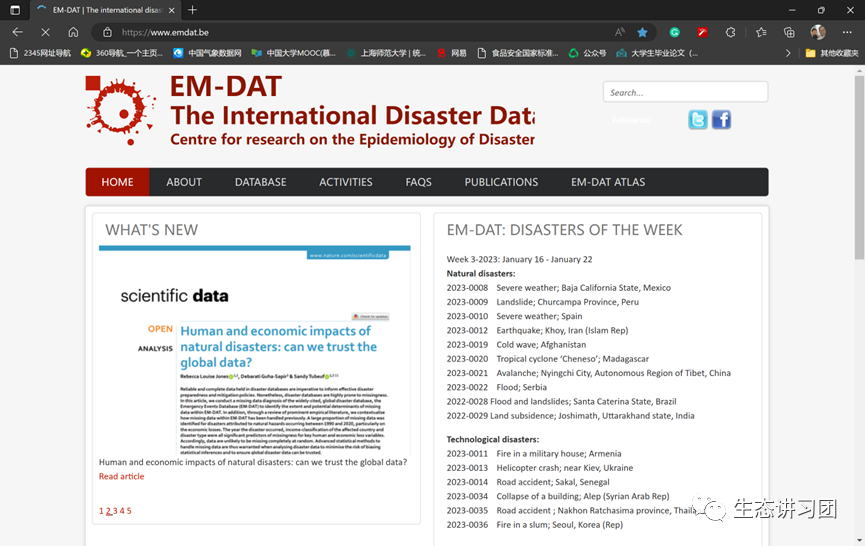This screenshot has width=865, height=546.
Task: Open the Collections icon
Action: click(x=789, y=33)
